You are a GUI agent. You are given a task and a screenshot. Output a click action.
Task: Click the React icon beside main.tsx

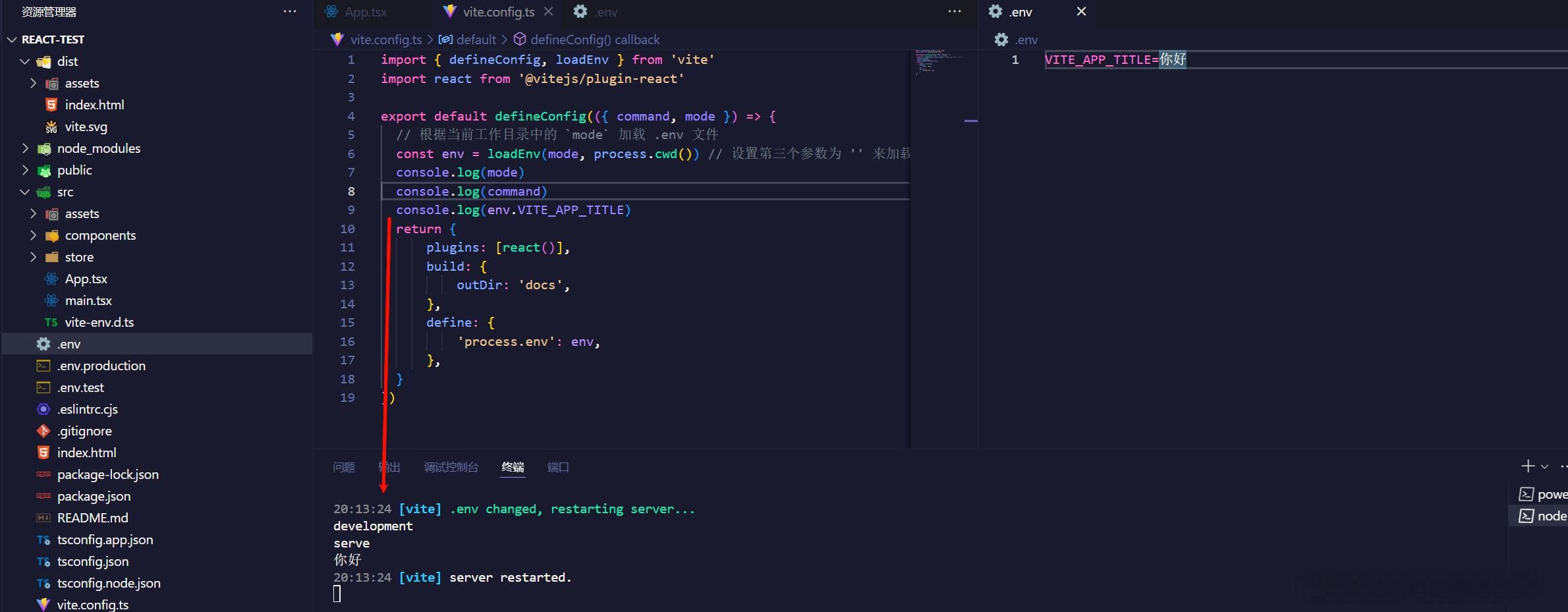[51, 300]
